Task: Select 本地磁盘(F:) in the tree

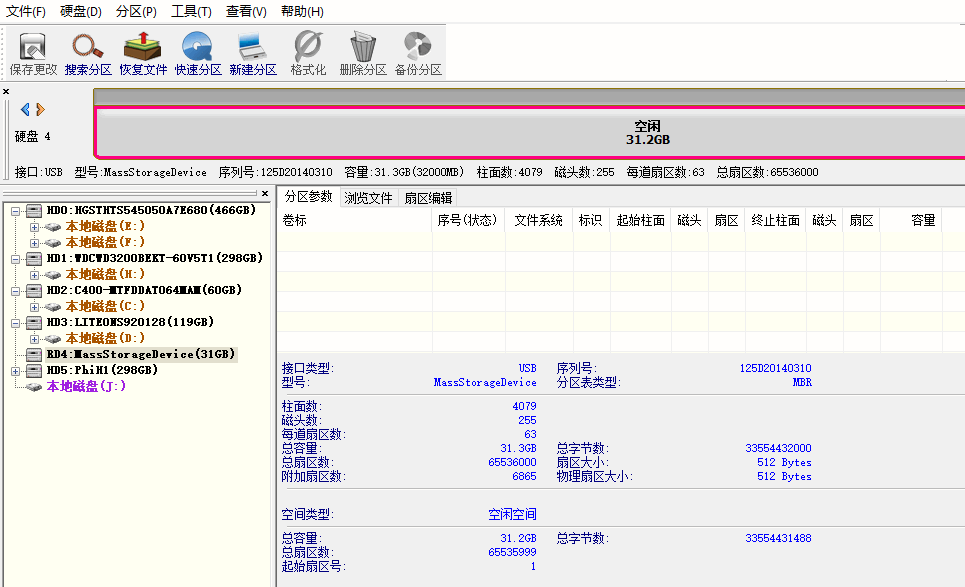Action: 105,242
